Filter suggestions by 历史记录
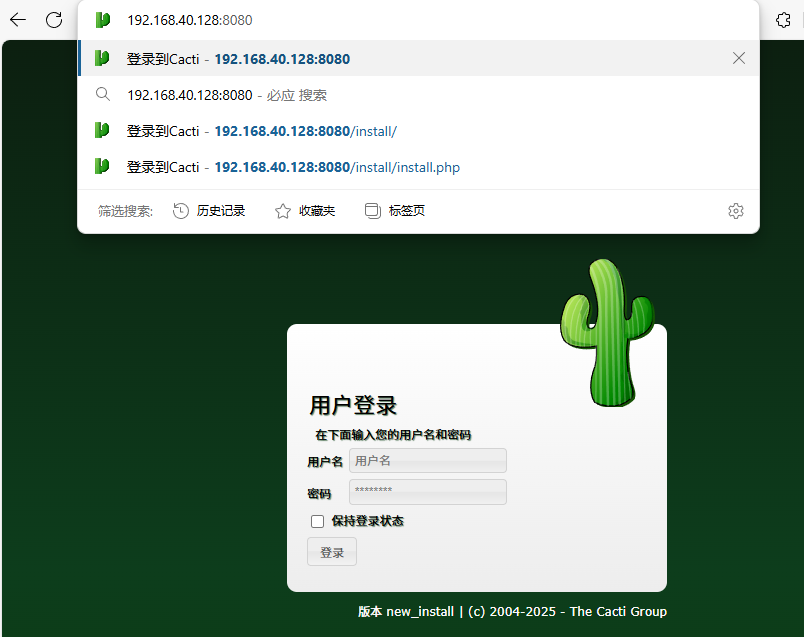Screen dimensions: 804x637 pos(209,211)
